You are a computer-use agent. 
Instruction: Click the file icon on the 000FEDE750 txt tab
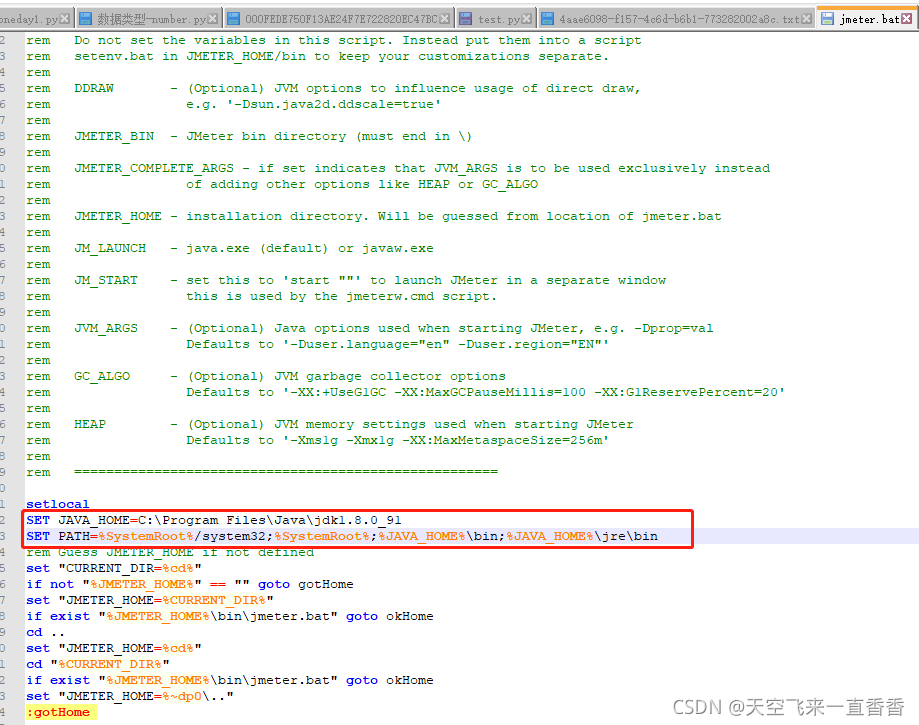[x=232, y=17]
